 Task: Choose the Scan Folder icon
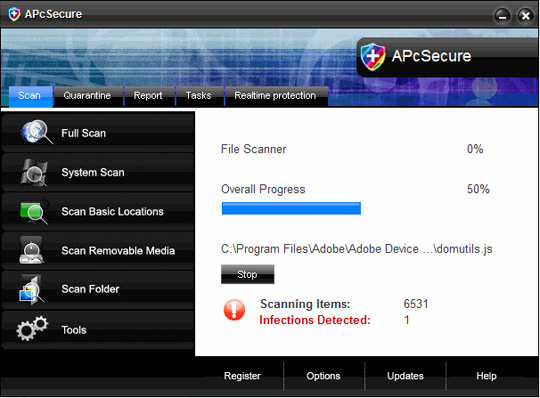[31, 289]
